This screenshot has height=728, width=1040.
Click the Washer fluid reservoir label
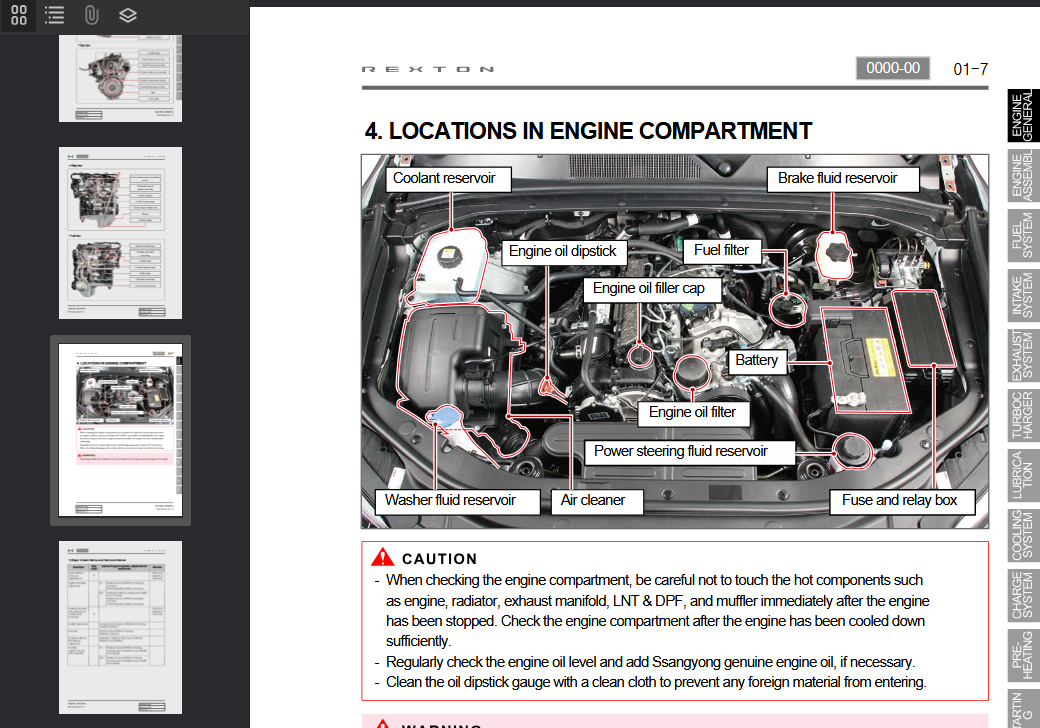click(457, 501)
